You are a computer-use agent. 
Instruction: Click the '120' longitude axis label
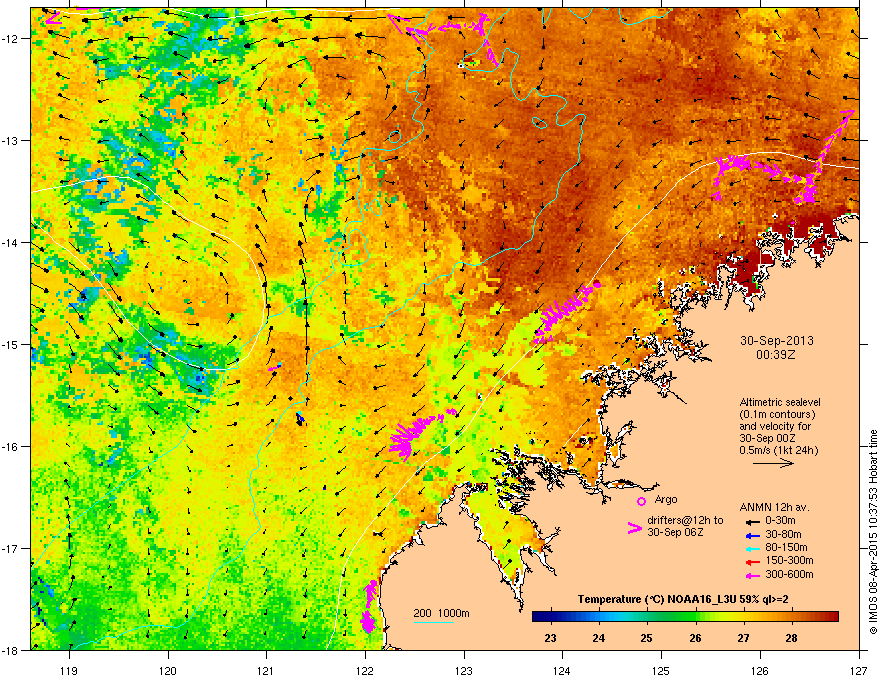point(168,670)
